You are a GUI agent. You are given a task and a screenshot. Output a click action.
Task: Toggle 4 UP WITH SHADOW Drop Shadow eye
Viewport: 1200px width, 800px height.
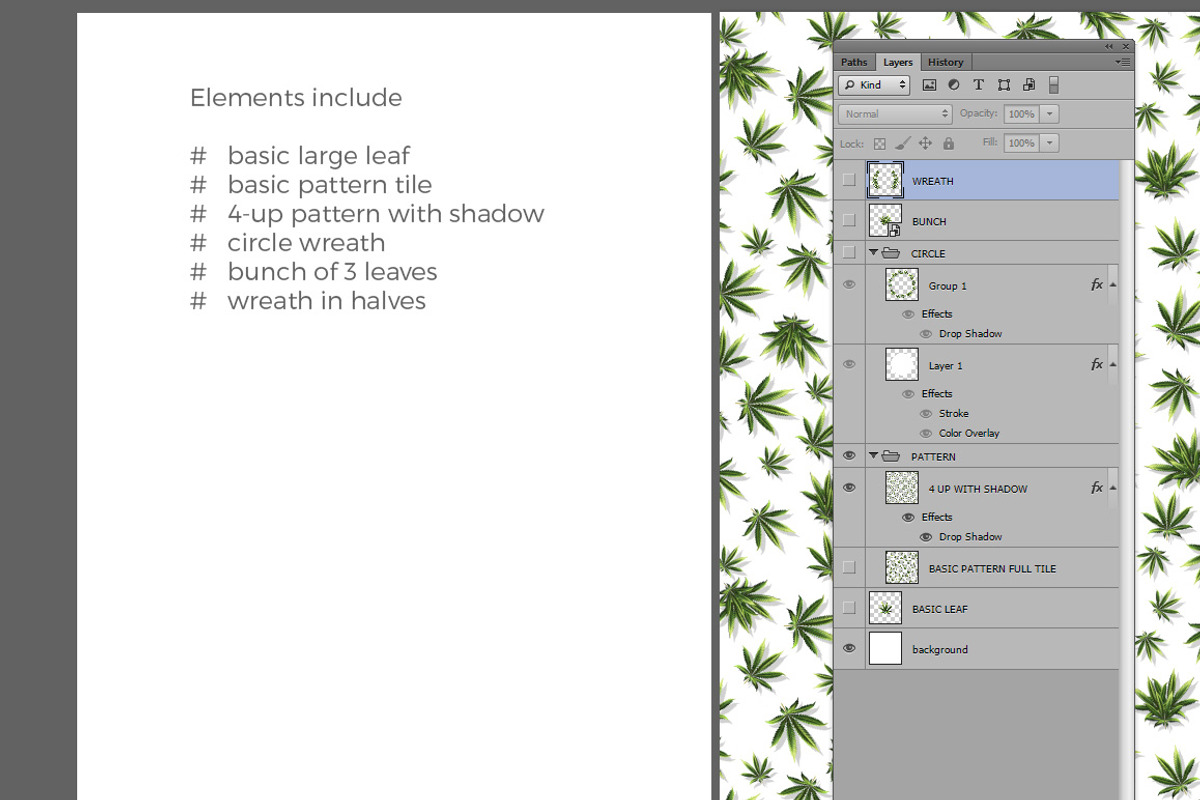925,537
